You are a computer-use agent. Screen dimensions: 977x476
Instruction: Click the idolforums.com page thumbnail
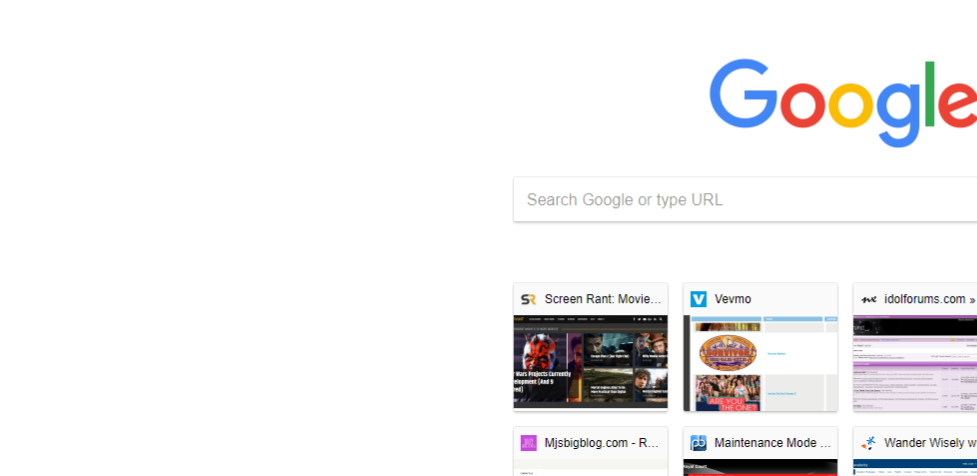[915, 363]
